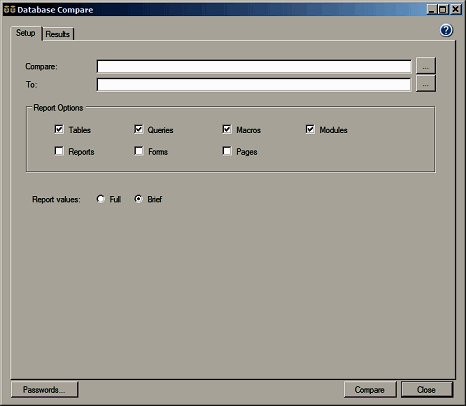The height and width of the screenshot is (406, 466).
Task: Click the Passwords... button
Action: tap(44, 389)
